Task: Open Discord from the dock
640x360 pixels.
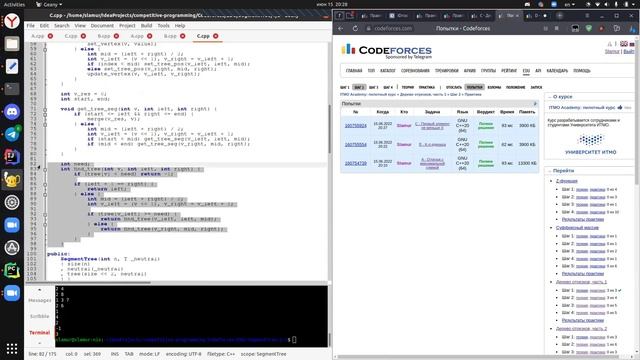Action: [x=12, y=111]
